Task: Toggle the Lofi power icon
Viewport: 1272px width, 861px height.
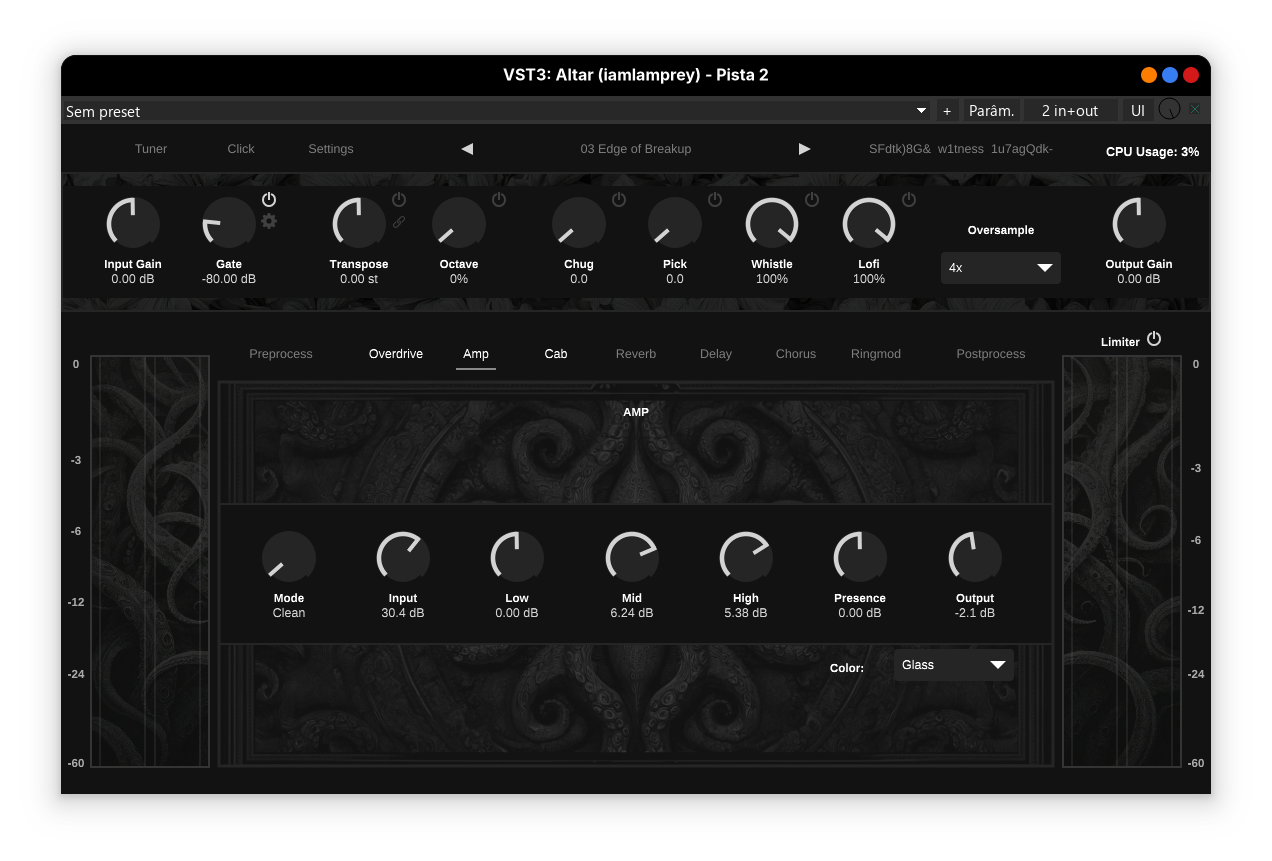Action: click(909, 200)
